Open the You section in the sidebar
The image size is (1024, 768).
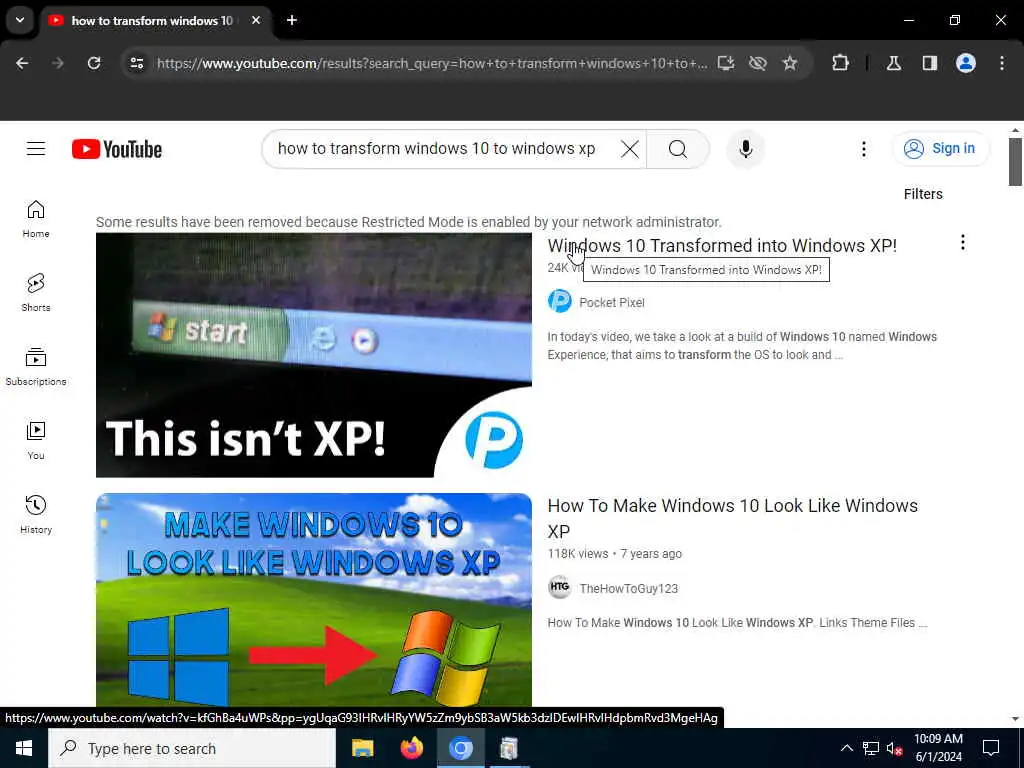point(36,441)
